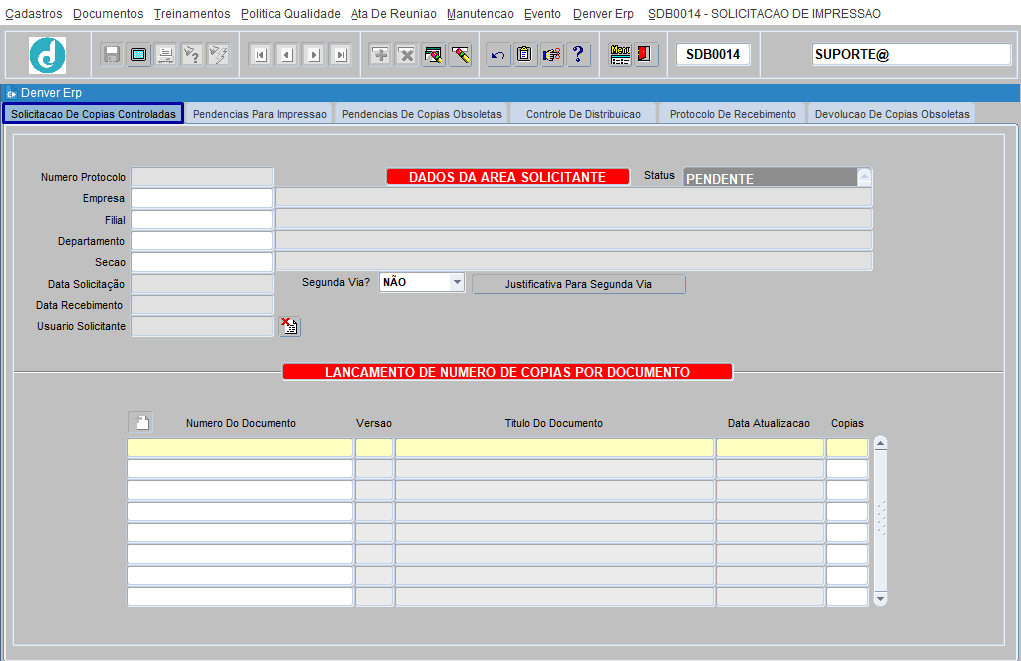Click the Print toolbar icon
The width and height of the screenshot is (1021, 661).
point(165,55)
